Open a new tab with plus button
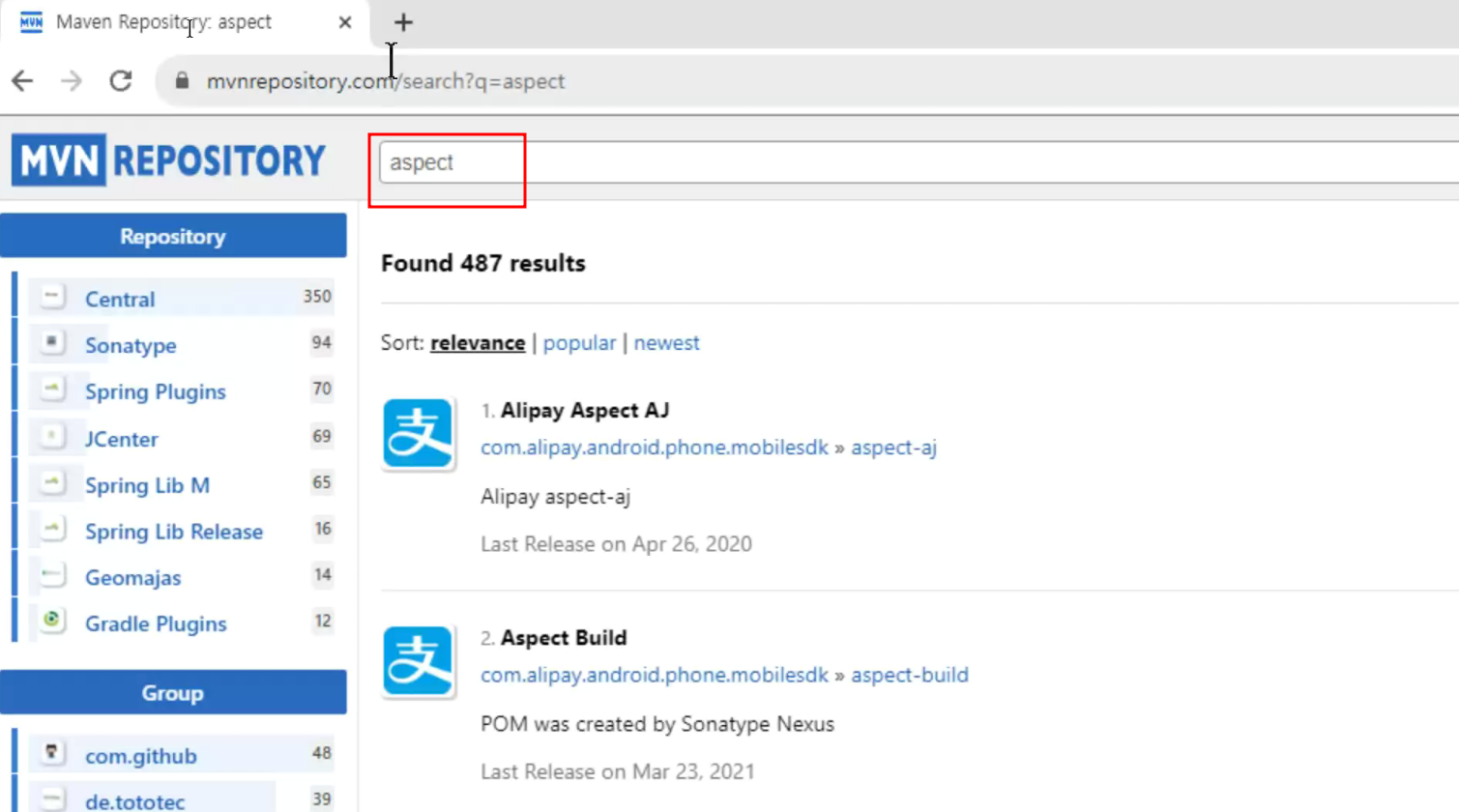Screen dimensions: 1459x812 403,22
